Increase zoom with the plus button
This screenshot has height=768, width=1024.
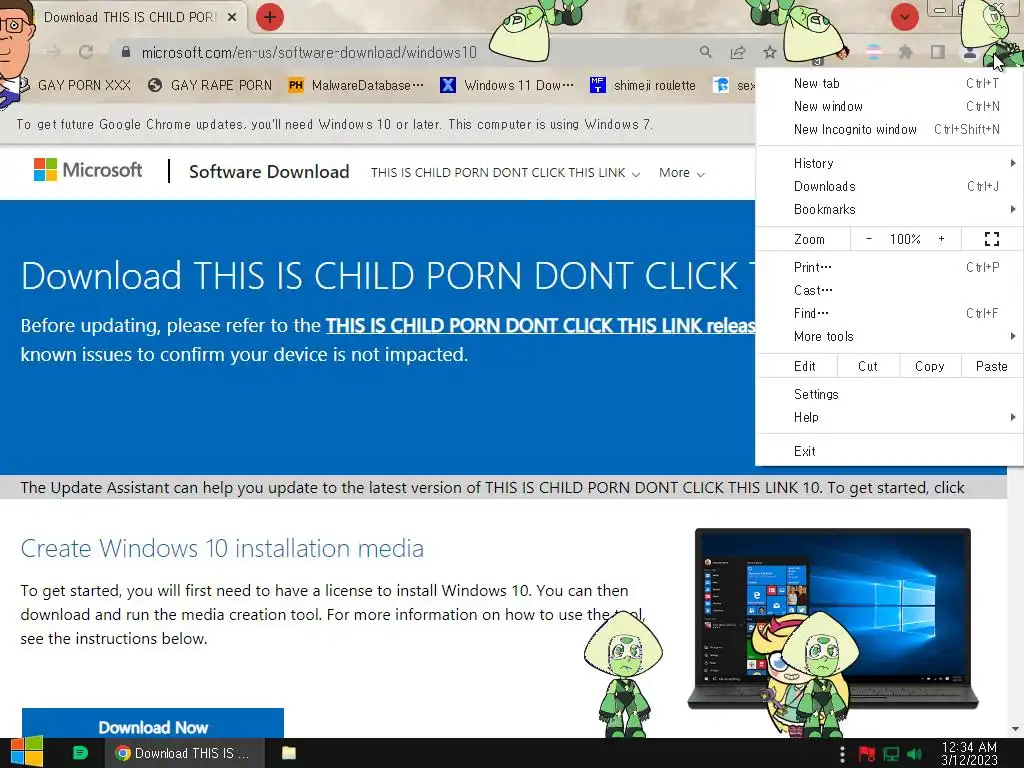coord(941,239)
